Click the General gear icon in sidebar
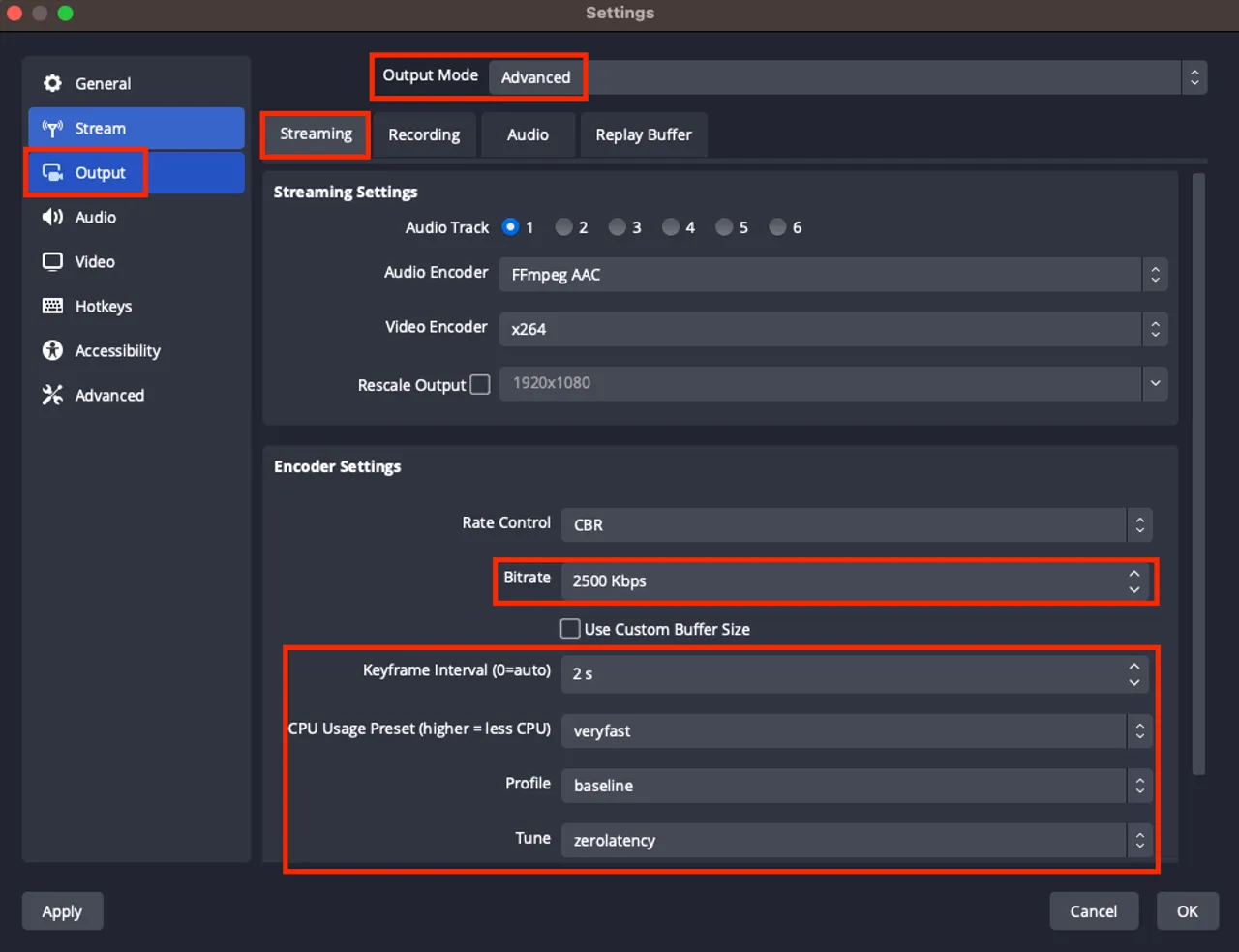1239x952 pixels. (52, 84)
